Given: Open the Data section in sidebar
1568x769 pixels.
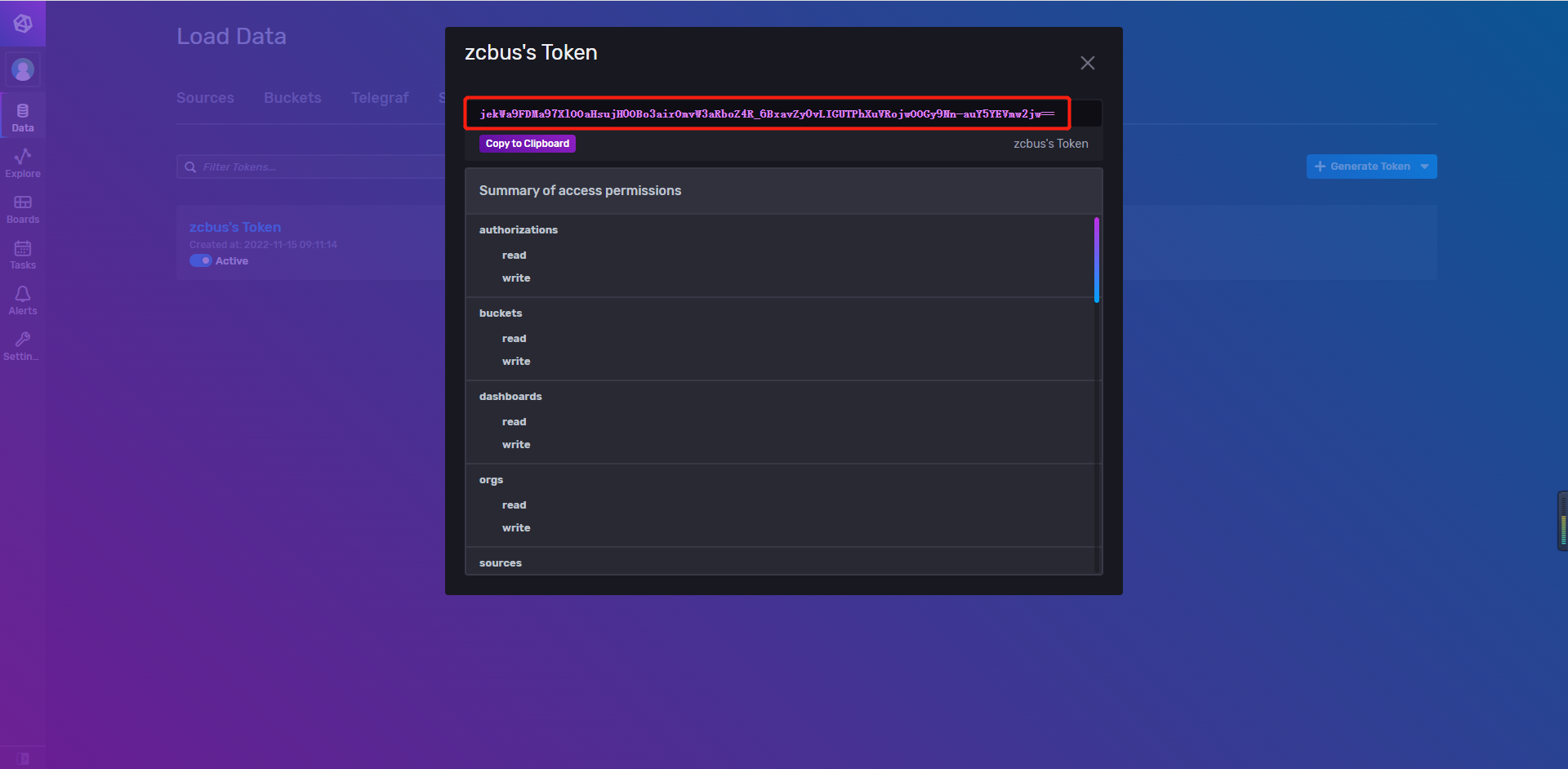Looking at the screenshot, I should 23,117.
